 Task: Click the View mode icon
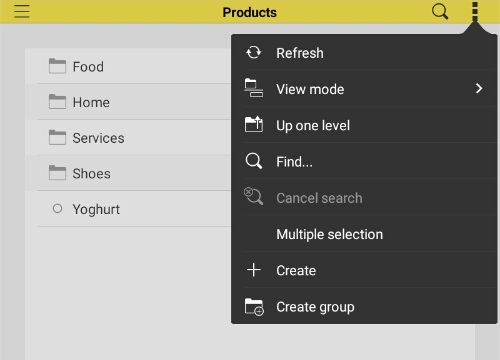click(x=254, y=88)
